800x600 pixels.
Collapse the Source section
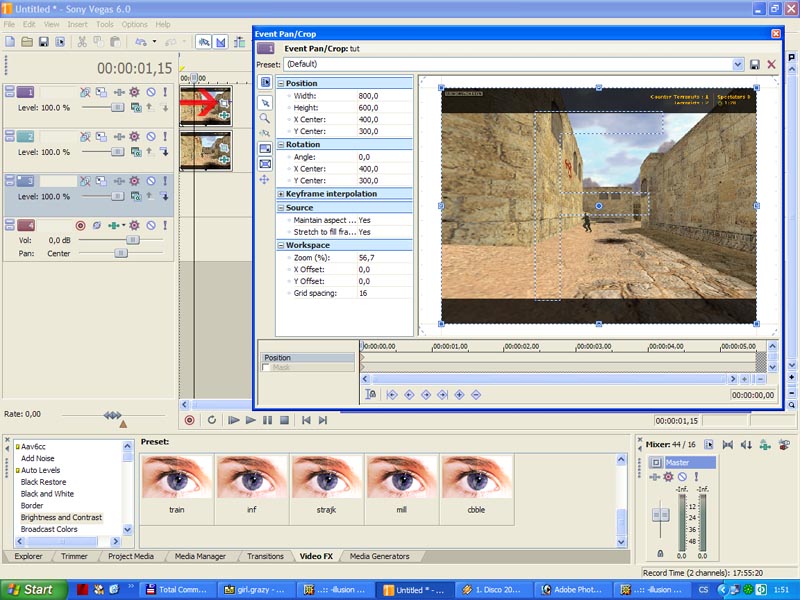281,208
